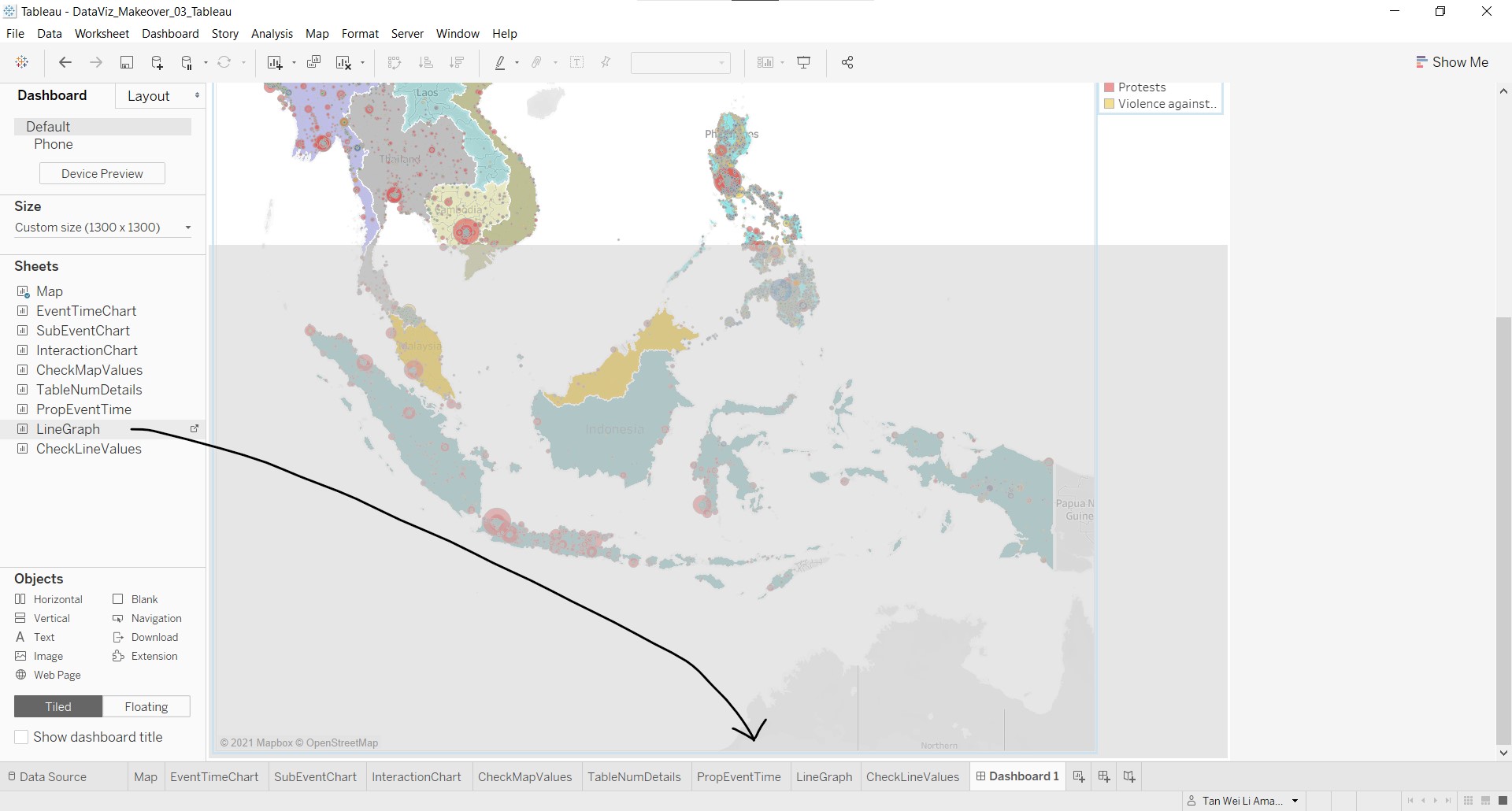Open the Analysis menu

pyautogui.click(x=272, y=34)
